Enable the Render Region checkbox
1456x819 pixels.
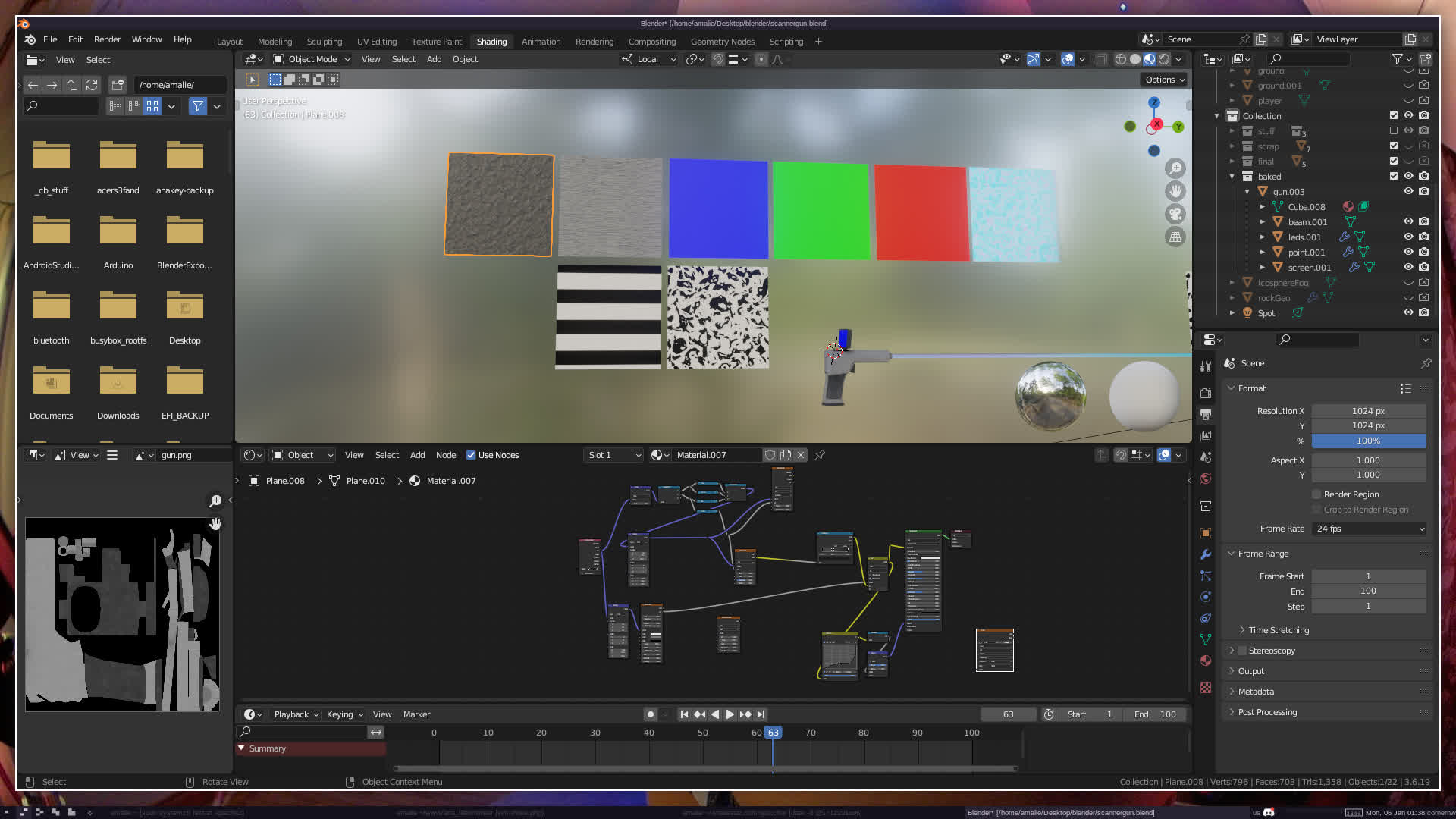coord(1317,494)
